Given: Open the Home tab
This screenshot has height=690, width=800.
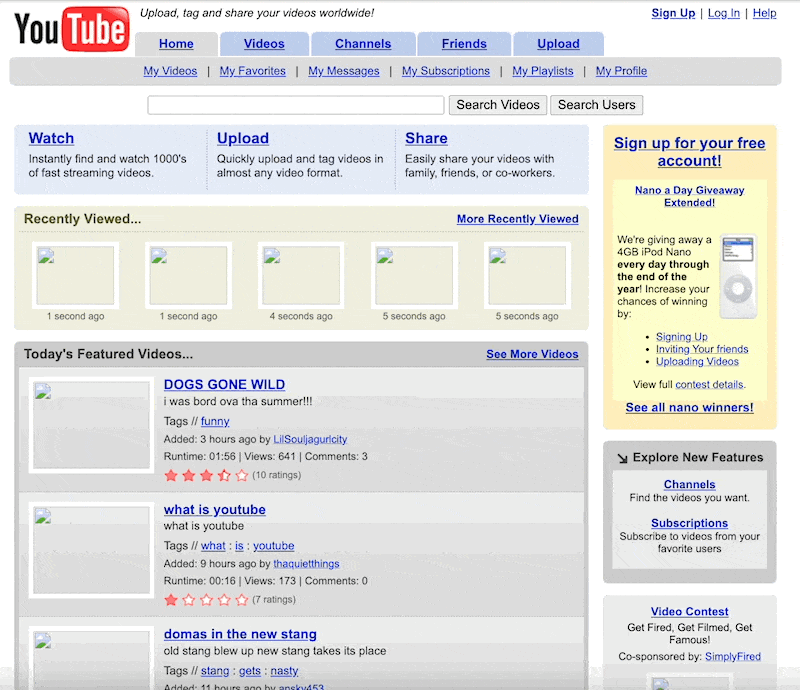Looking at the screenshot, I should tap(176, 44).
